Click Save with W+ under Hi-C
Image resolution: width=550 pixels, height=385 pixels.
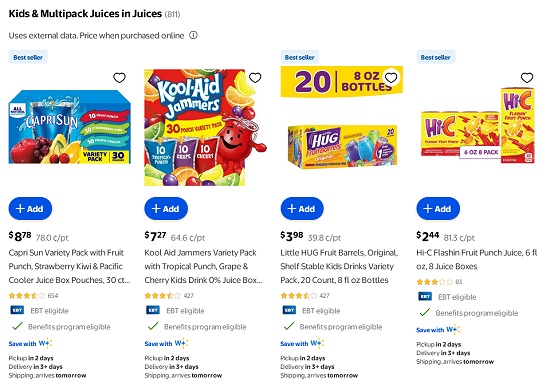pyautogui.click(x=438, y=330)
